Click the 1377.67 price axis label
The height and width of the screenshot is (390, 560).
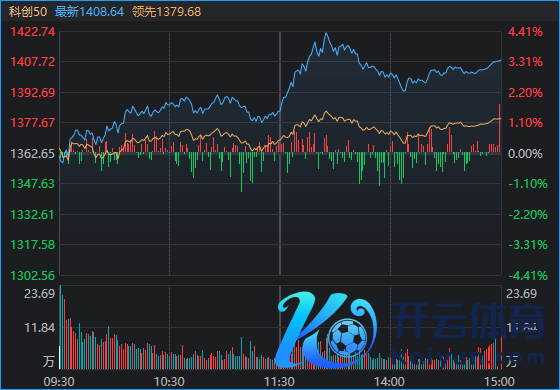pos(33,123)
